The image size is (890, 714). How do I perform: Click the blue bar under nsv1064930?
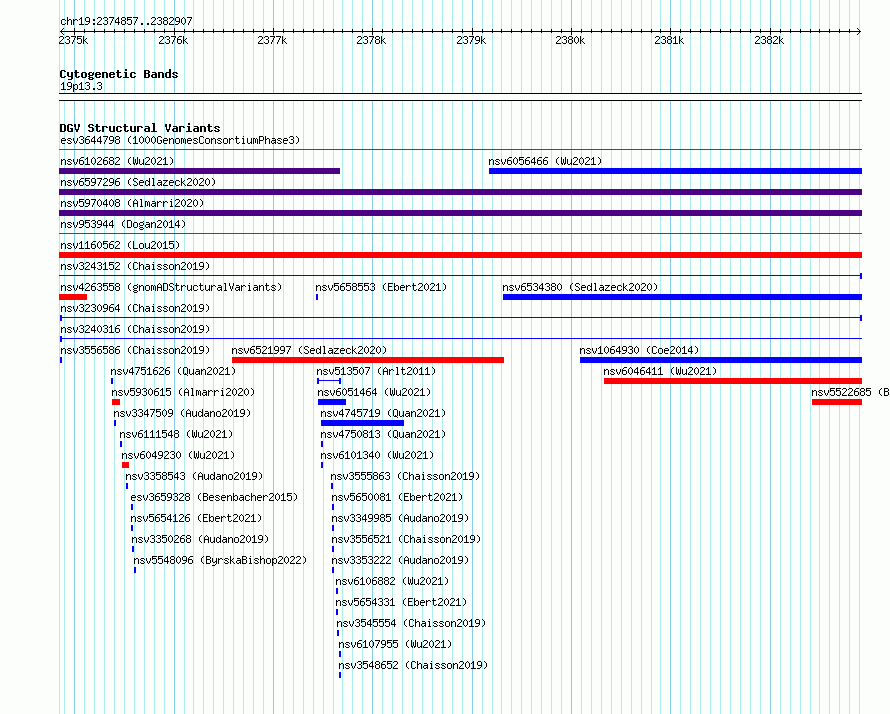721,360
